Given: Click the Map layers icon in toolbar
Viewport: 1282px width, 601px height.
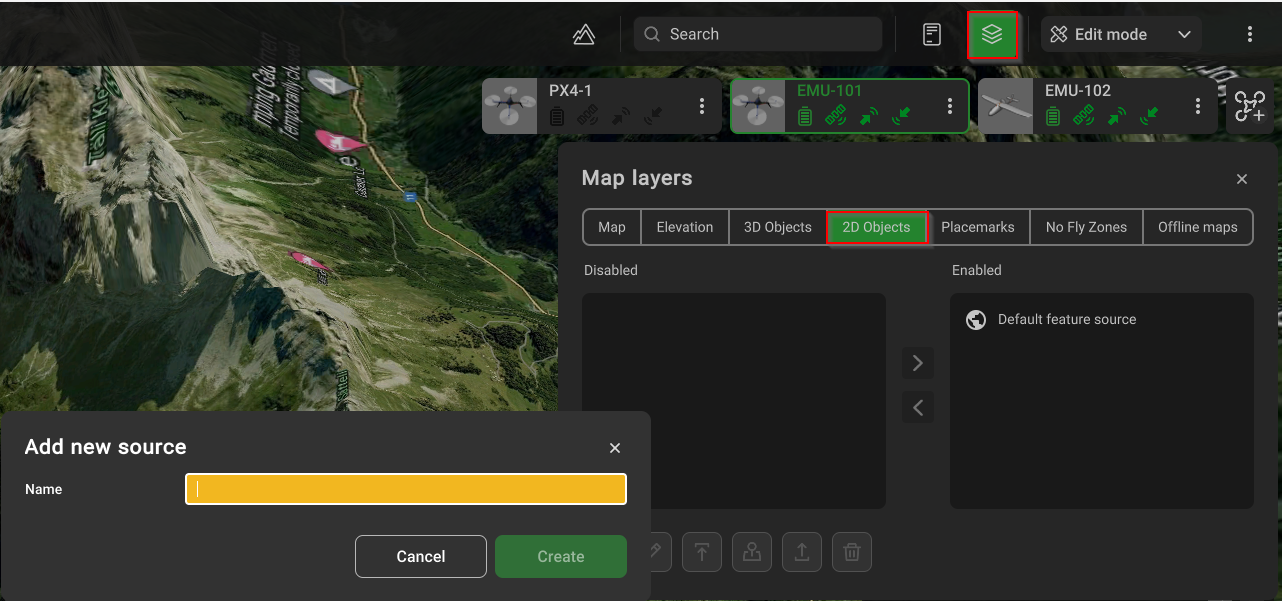Looking at the screenshot, I should 992,35.
